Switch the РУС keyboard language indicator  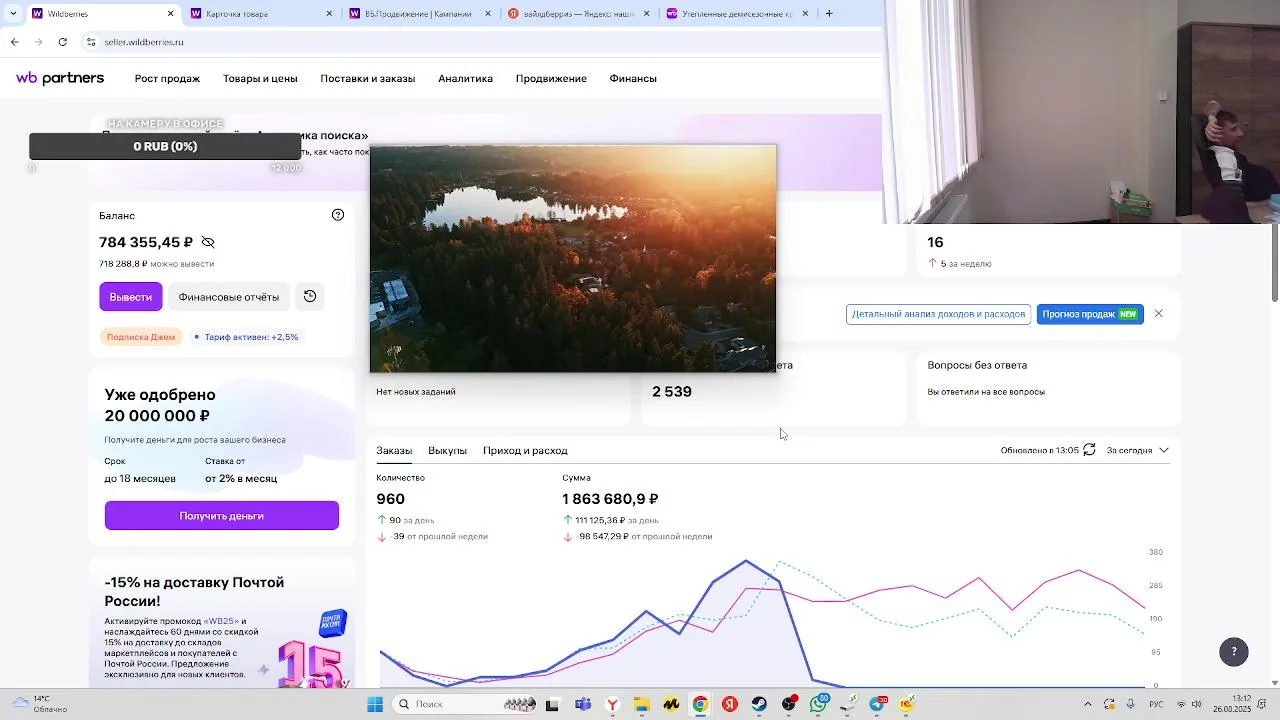click(x=1156, y=704)
